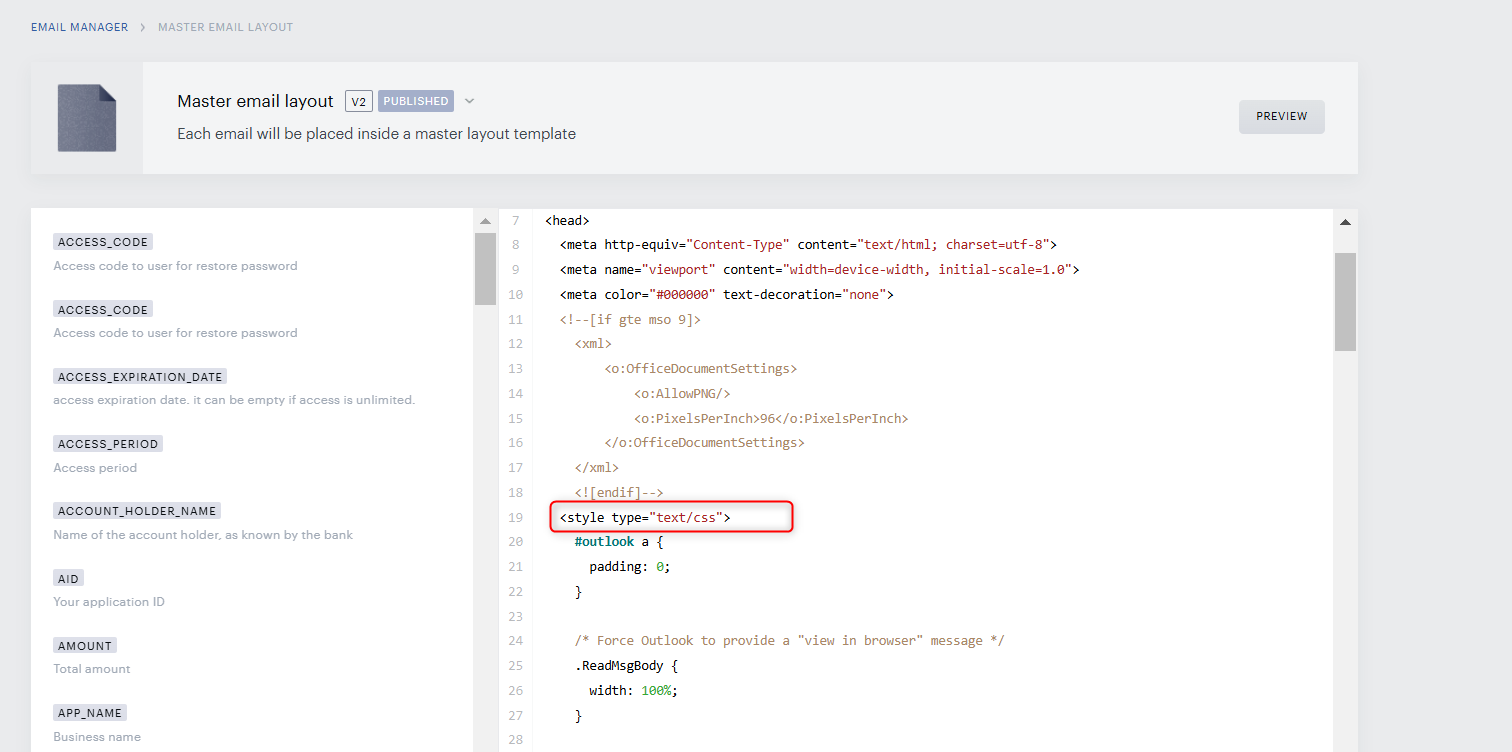Click the PUBLISHED status badge
Image resolution: width=1512 pixels, height=752 pixels.
coord(416,101)
